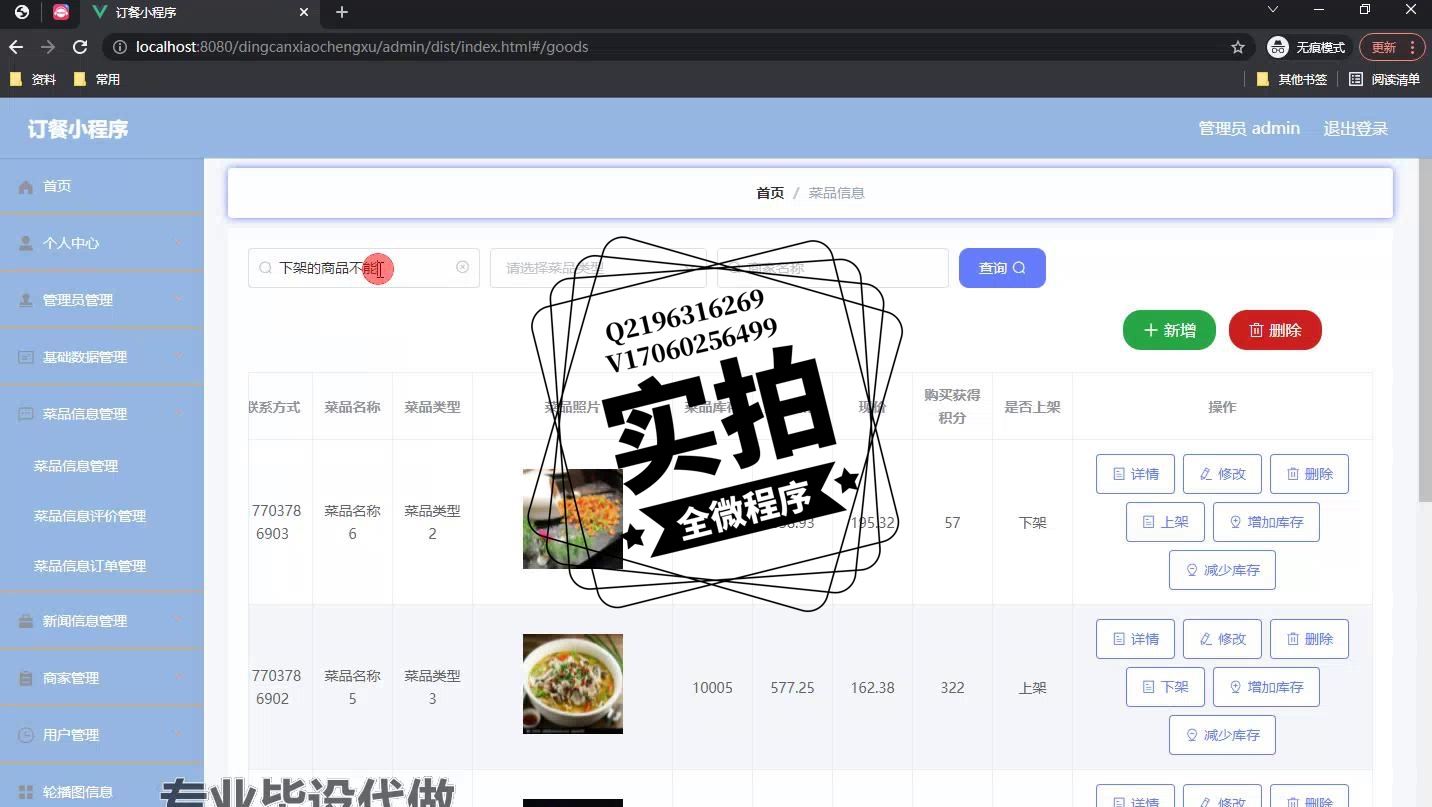Image resolution: width=1432 pixels, height=807 pixels.
Task: Click 无痕模式 incognito indicator
Action: pyautogui.click(x=1309, y=47)
